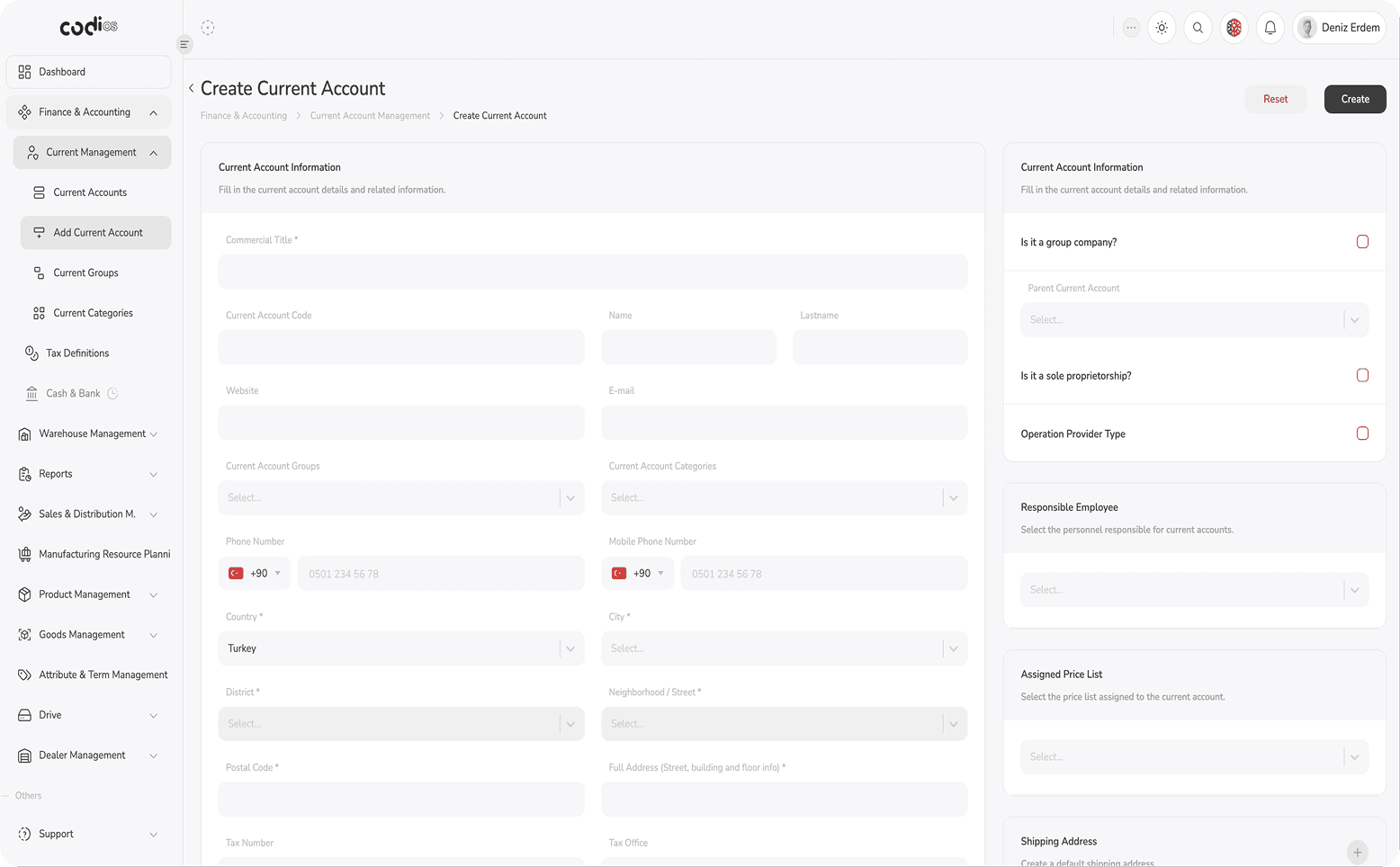Click the Reset button

1275,99
